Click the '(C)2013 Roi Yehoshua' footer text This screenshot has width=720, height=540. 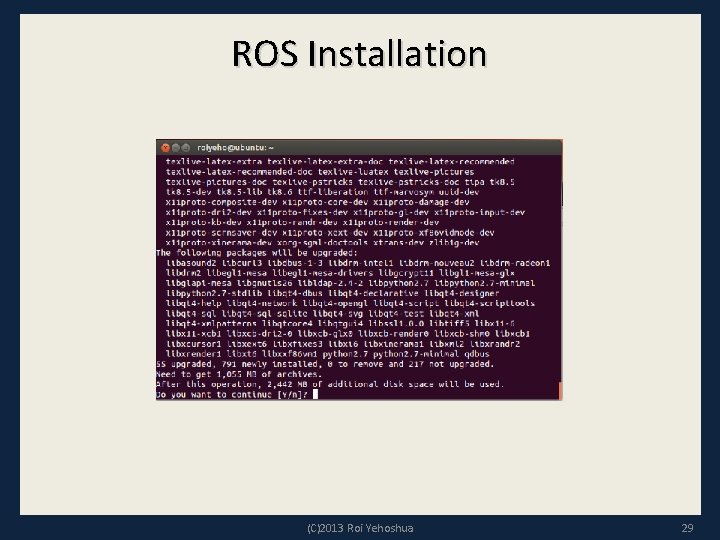pyautogui.click(x=360, y=528)
